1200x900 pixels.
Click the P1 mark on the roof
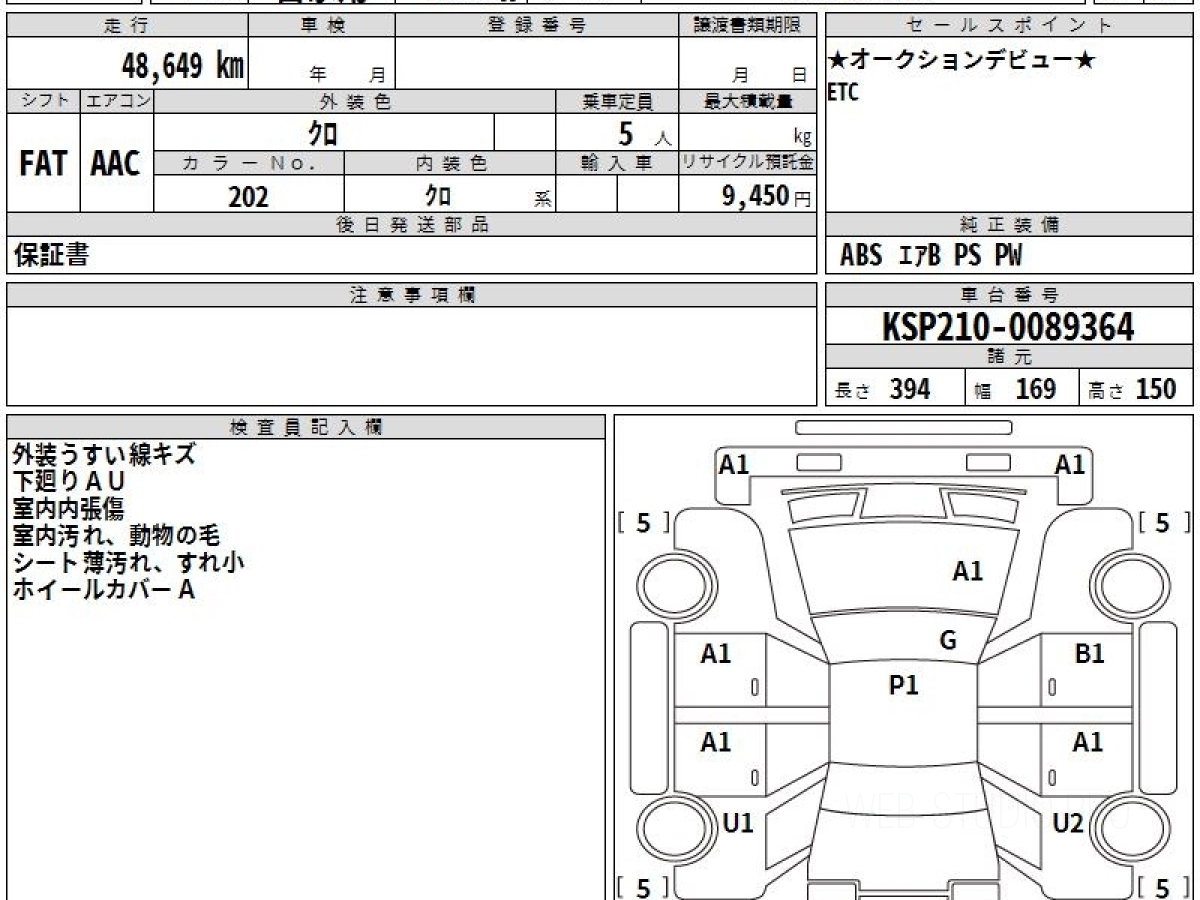(903, 685)
